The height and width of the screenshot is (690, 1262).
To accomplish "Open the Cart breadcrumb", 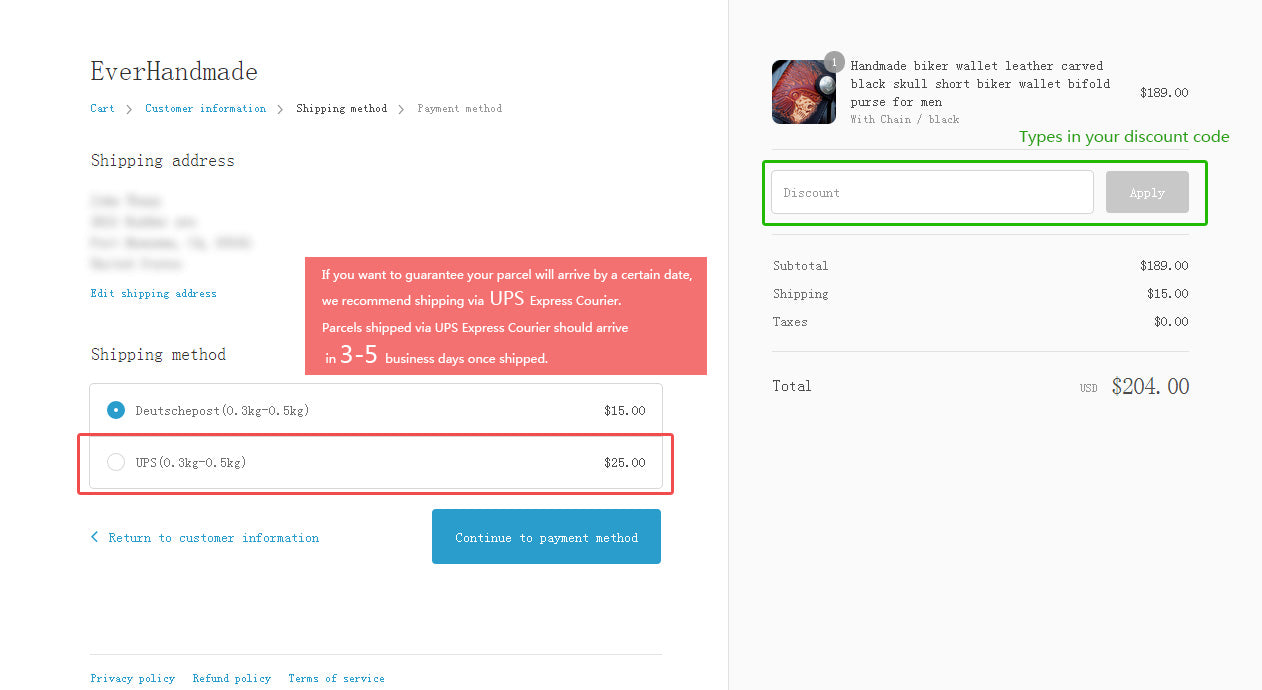I will [102, 108].
